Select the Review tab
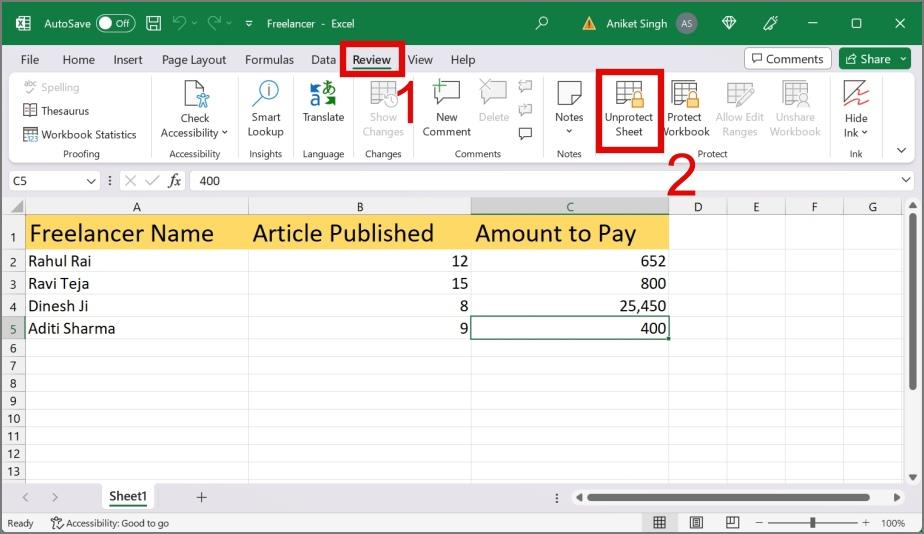 [x=372, y=60]
